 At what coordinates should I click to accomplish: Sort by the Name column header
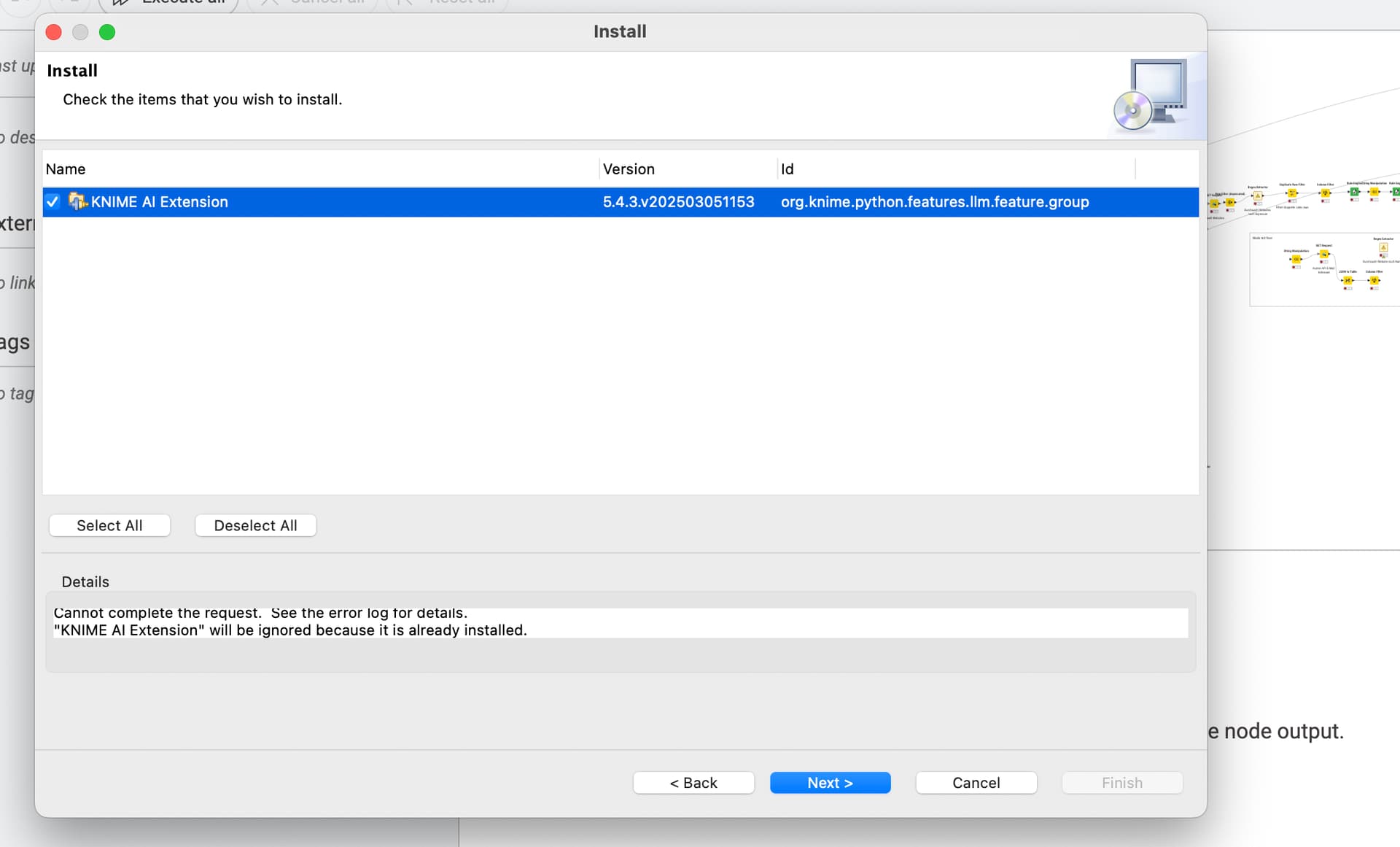(x=321, y=169)
